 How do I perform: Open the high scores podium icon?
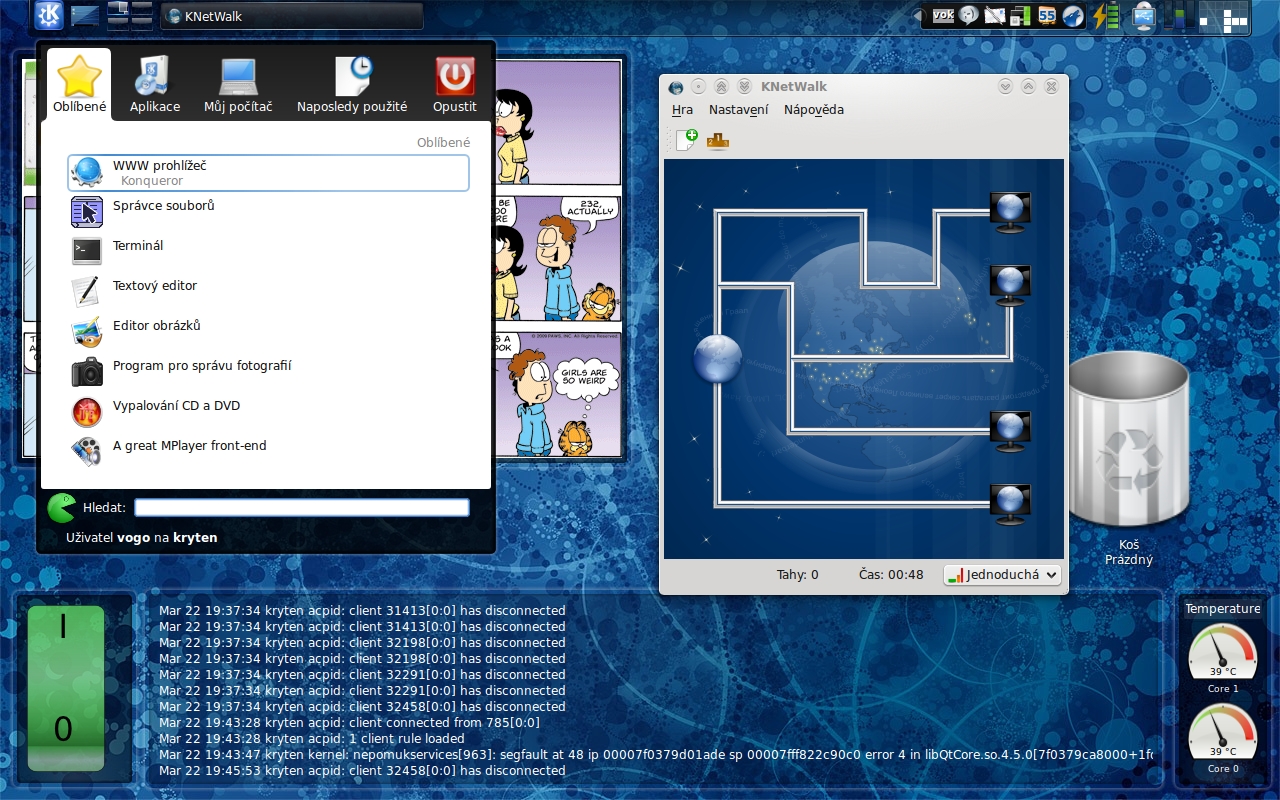(x=718, y=141)
